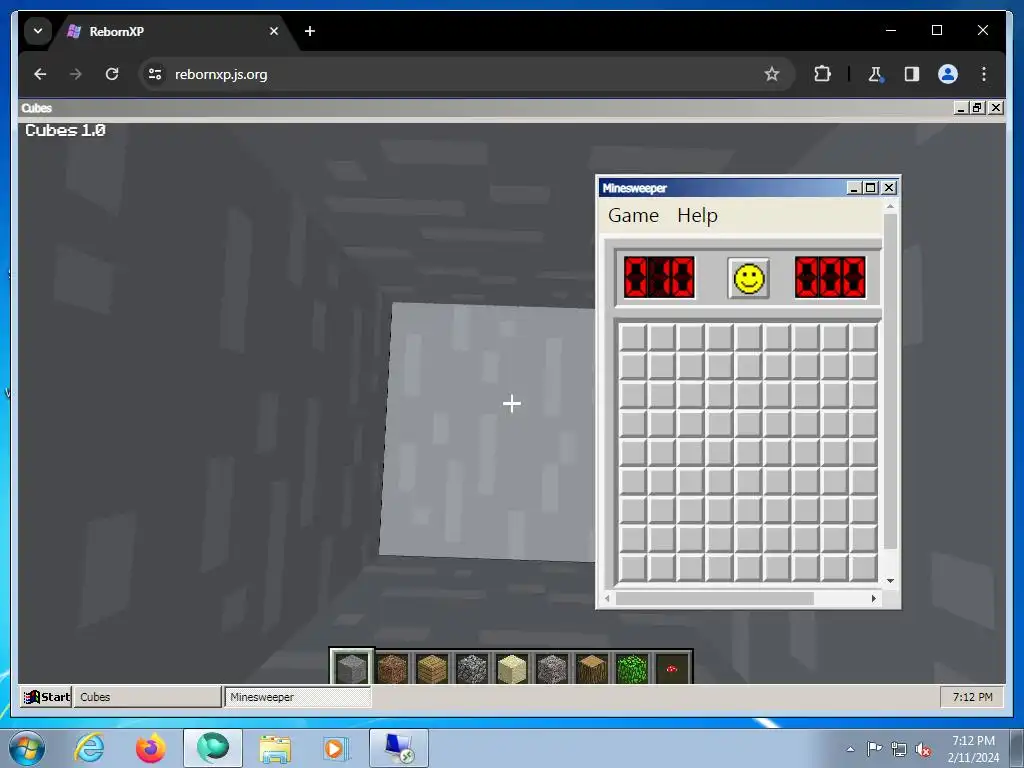Select the RebornXP browser tab
This screenshot has width=1024, height=768.
pyautogui.click(x=175, y=31)
